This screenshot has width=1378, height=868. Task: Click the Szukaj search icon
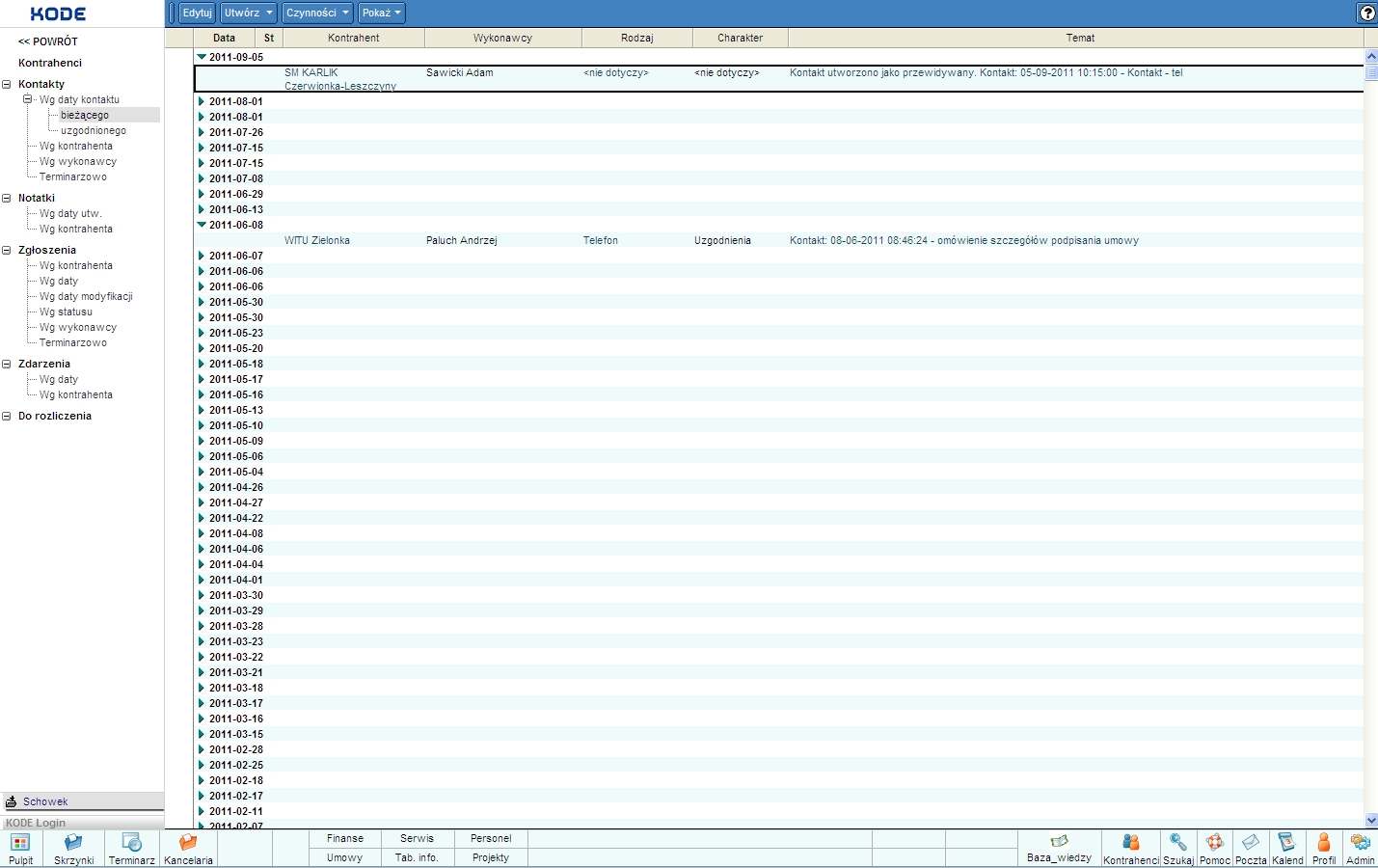(1178, 849)
